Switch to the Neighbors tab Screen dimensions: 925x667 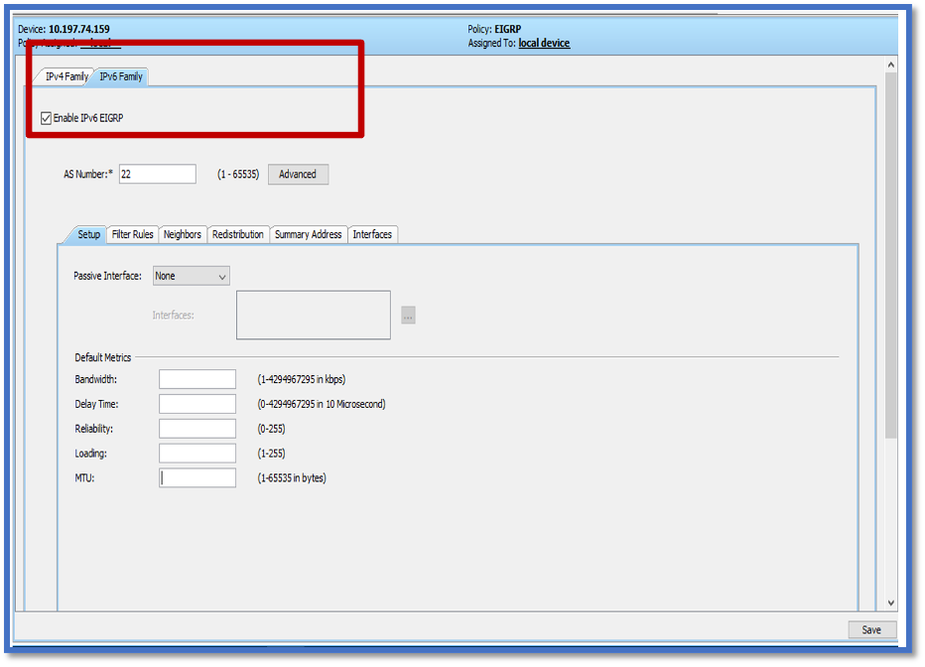[x=182, y=235]
